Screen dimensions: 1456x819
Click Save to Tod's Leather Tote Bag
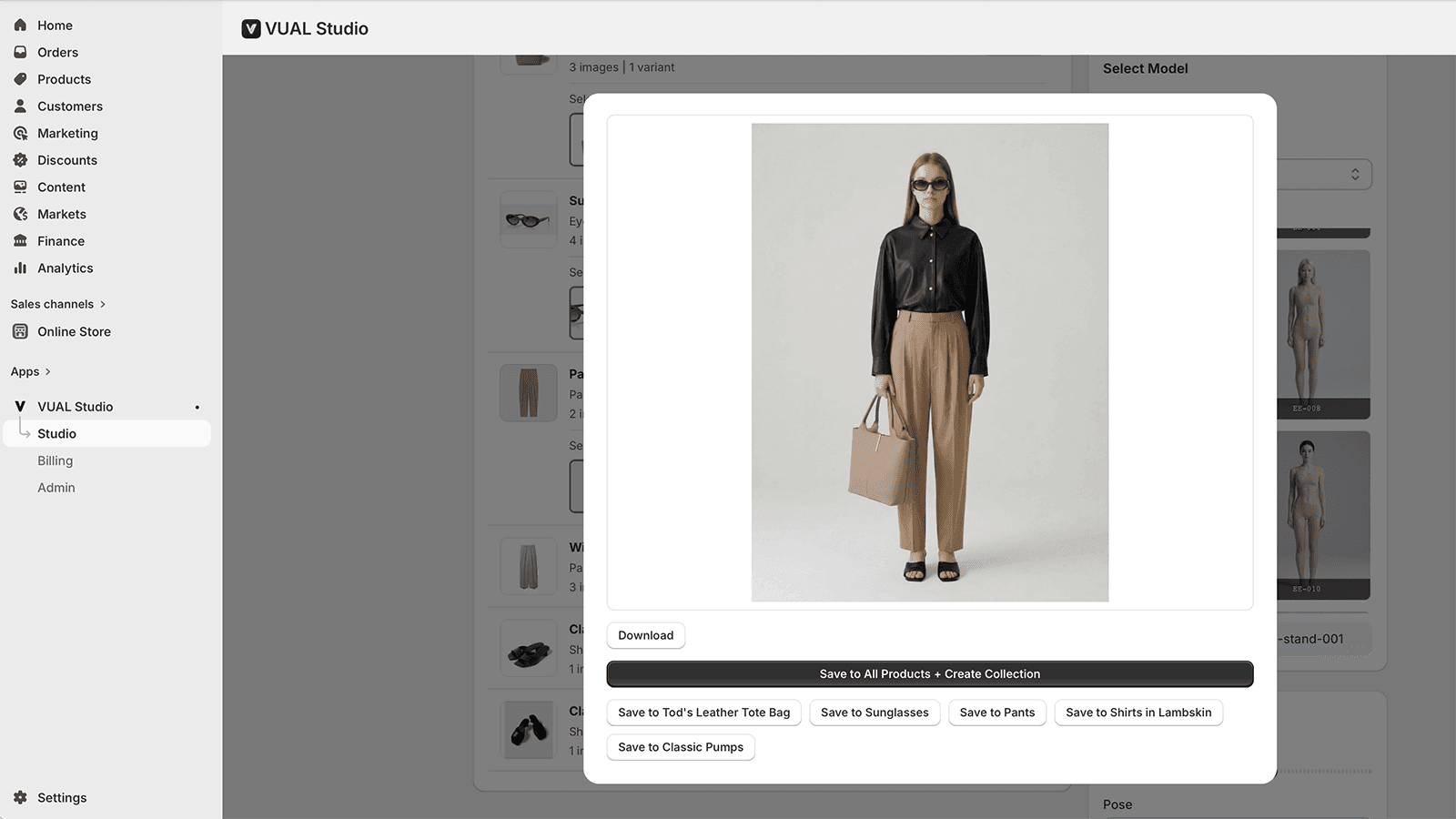[704, 713]
